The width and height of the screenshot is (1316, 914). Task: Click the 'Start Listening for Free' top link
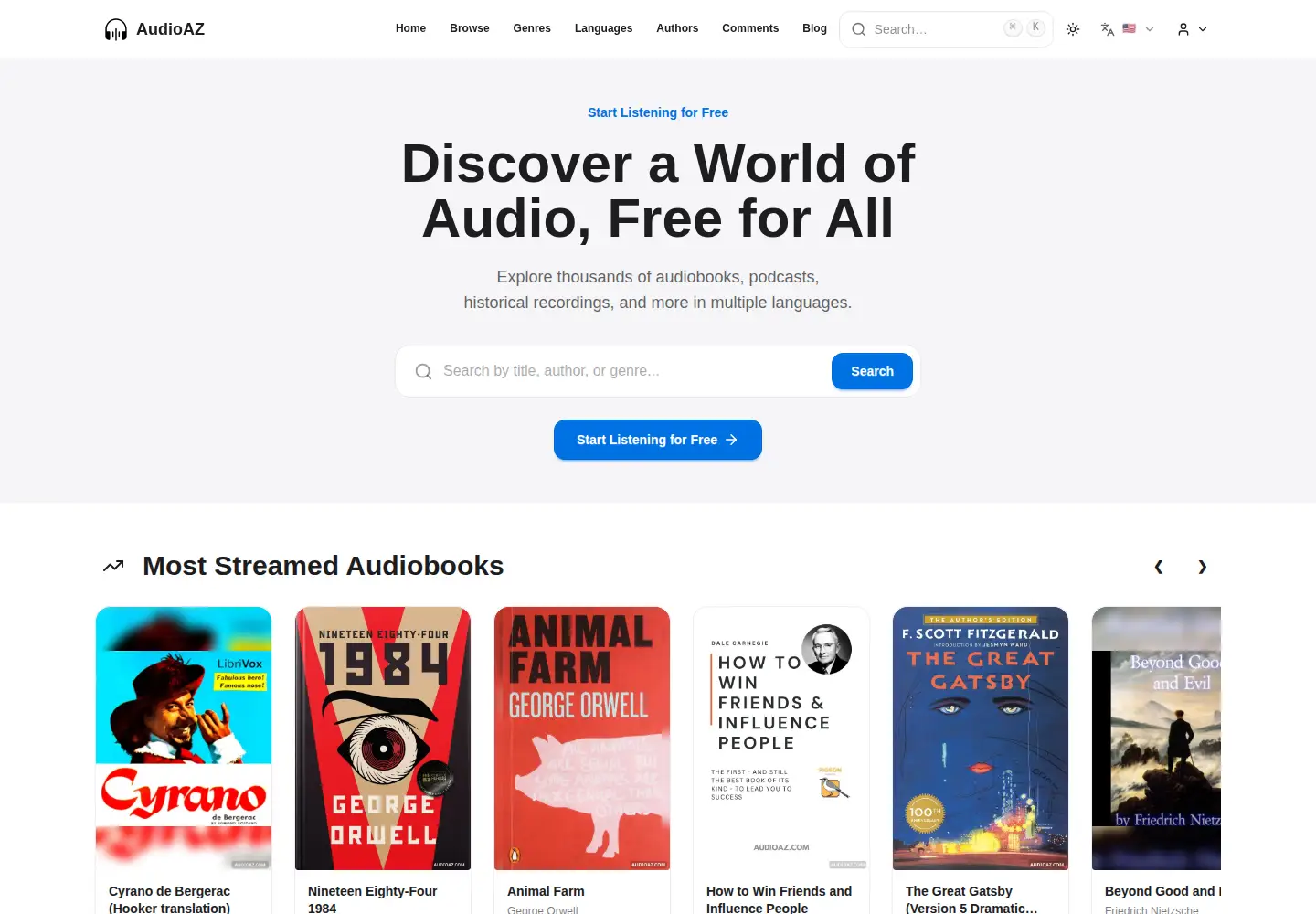click(658, 112)
